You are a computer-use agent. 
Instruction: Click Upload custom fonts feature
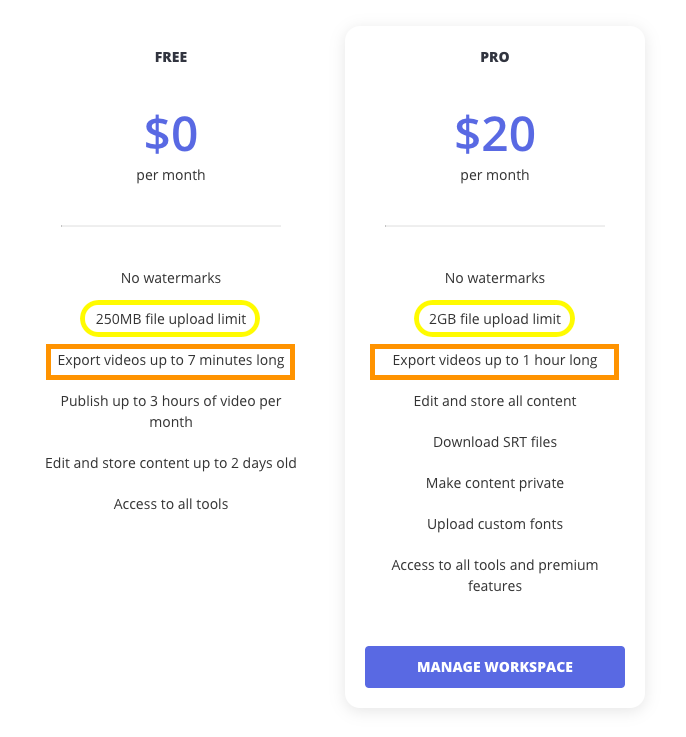(x=494, y=524)
